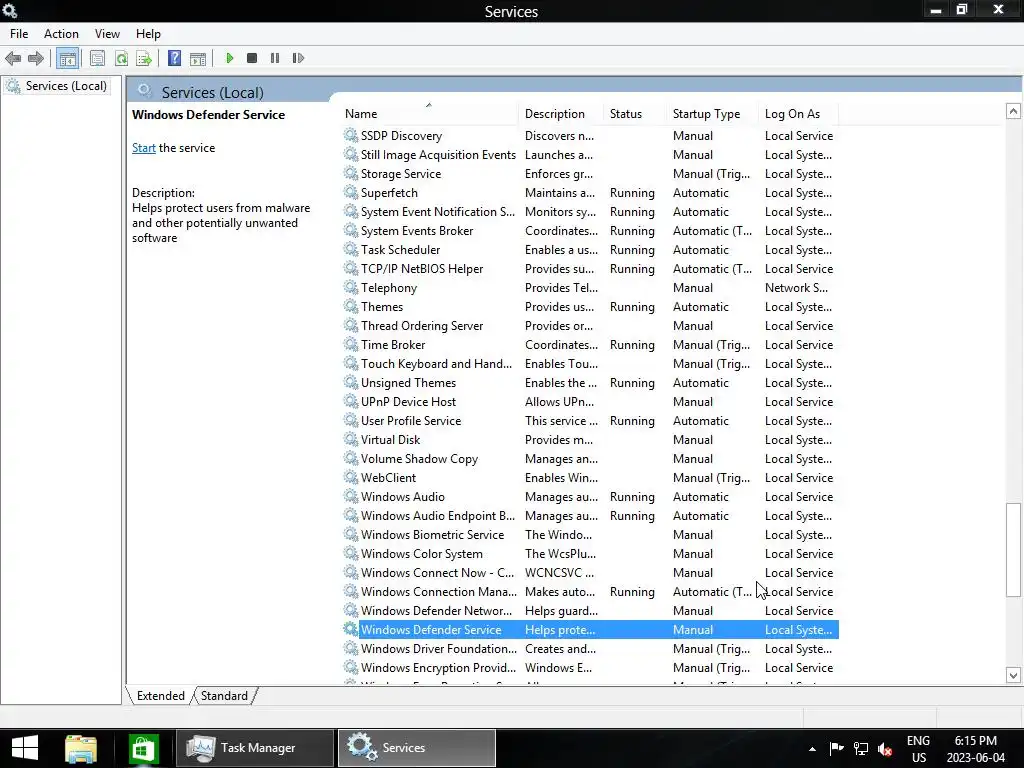Image resolution: width=1024 pixels, height=768 pixels.
Task: Switch to the Standard tab
Action: (224, 696)
